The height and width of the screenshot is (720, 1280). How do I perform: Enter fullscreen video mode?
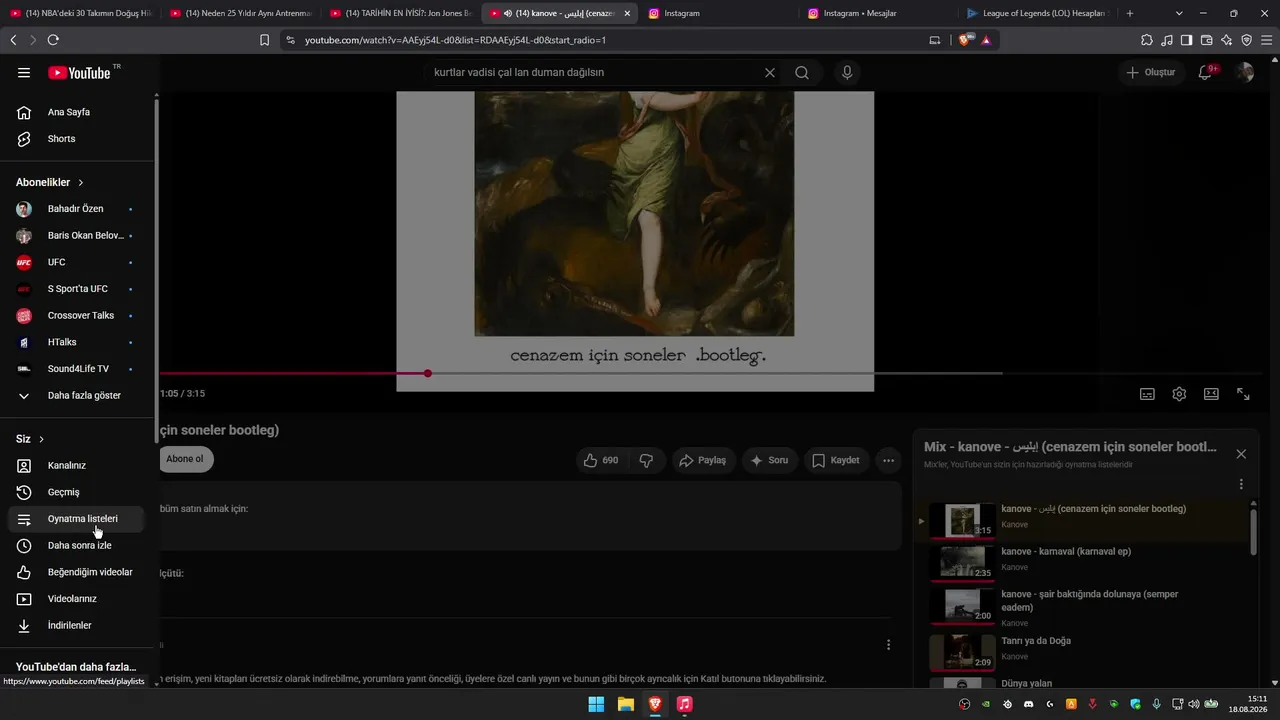point(1243,394)
